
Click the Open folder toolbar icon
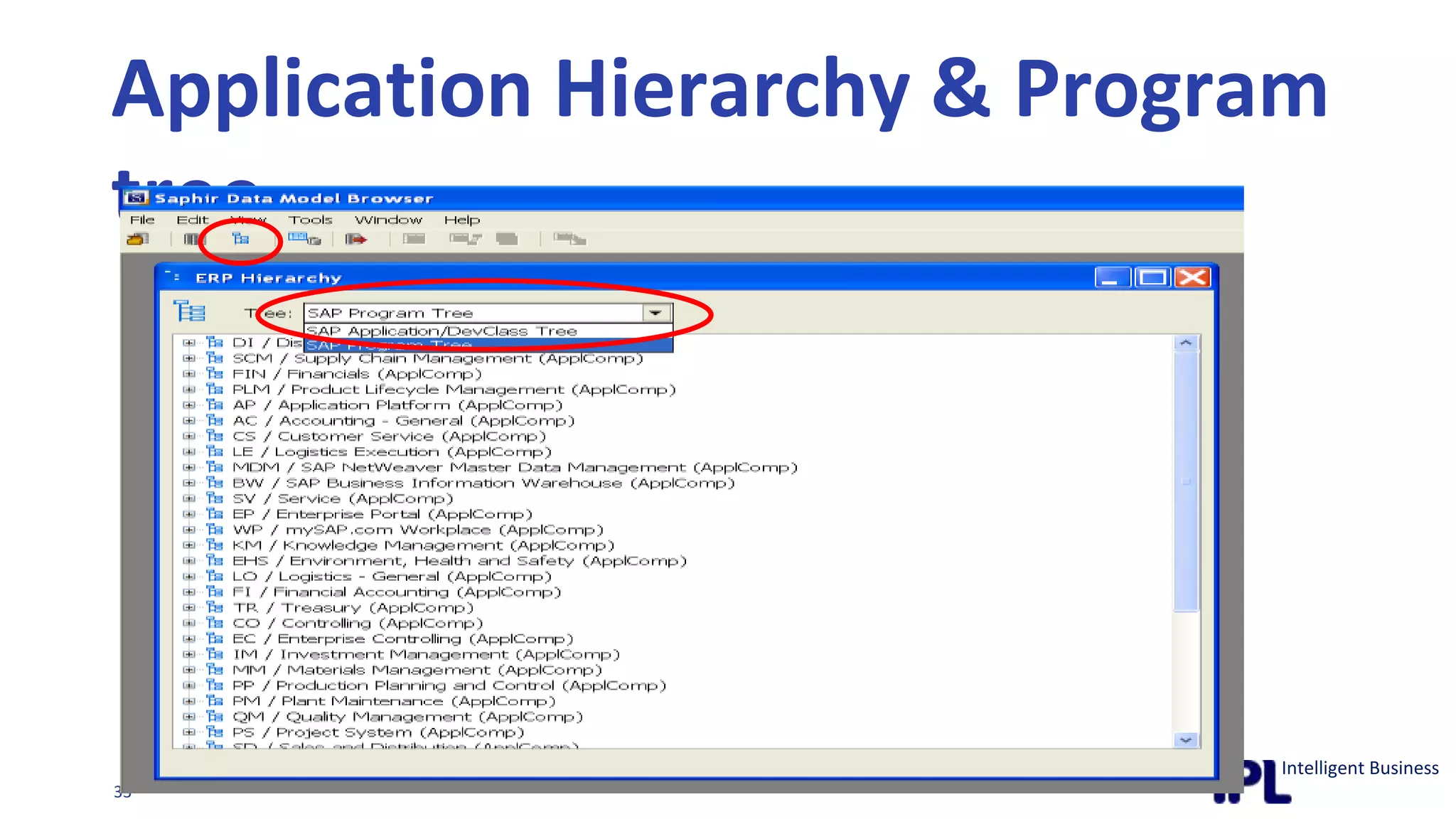click(138, 239)
